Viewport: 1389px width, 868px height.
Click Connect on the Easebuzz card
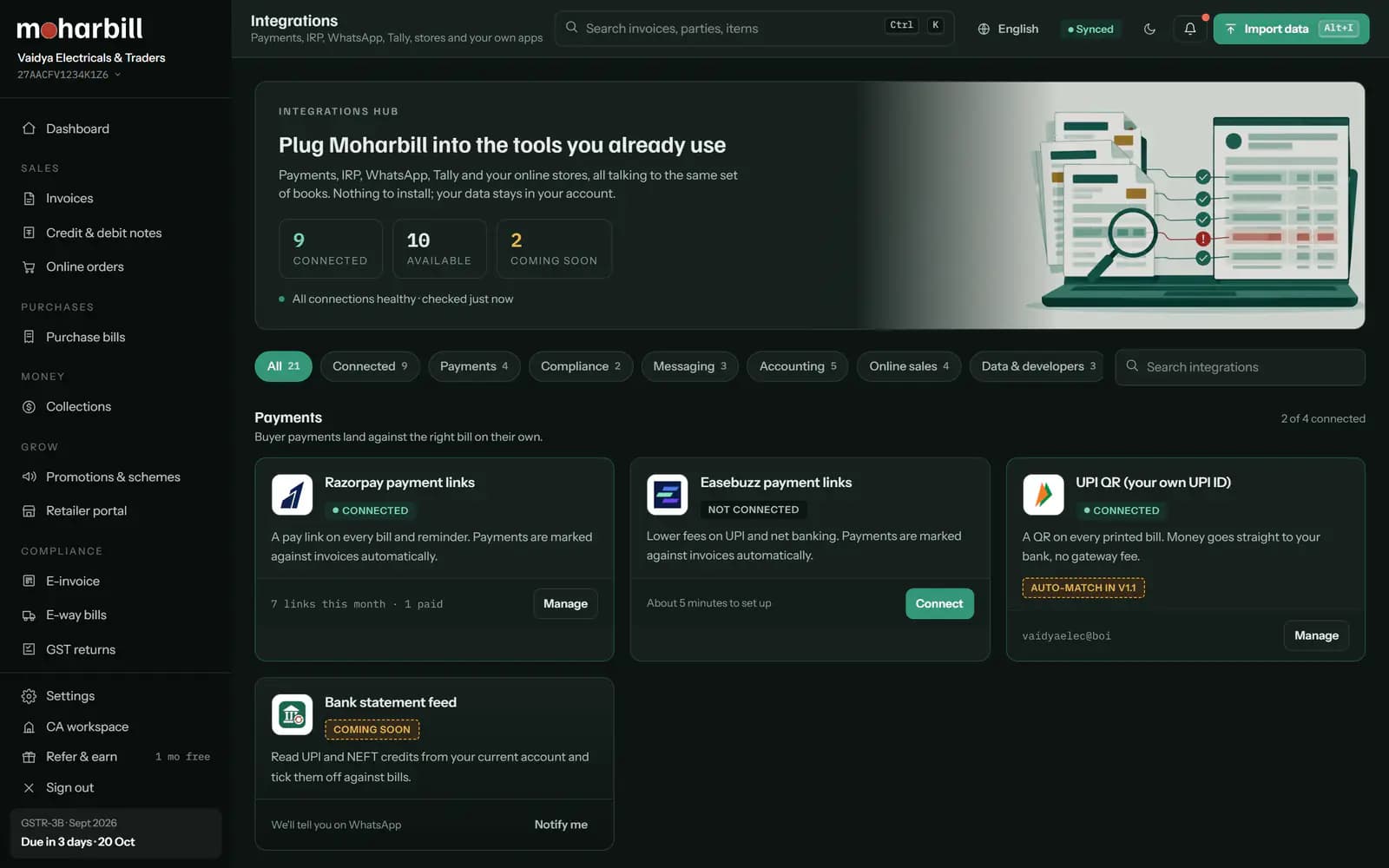pos(939,603)
